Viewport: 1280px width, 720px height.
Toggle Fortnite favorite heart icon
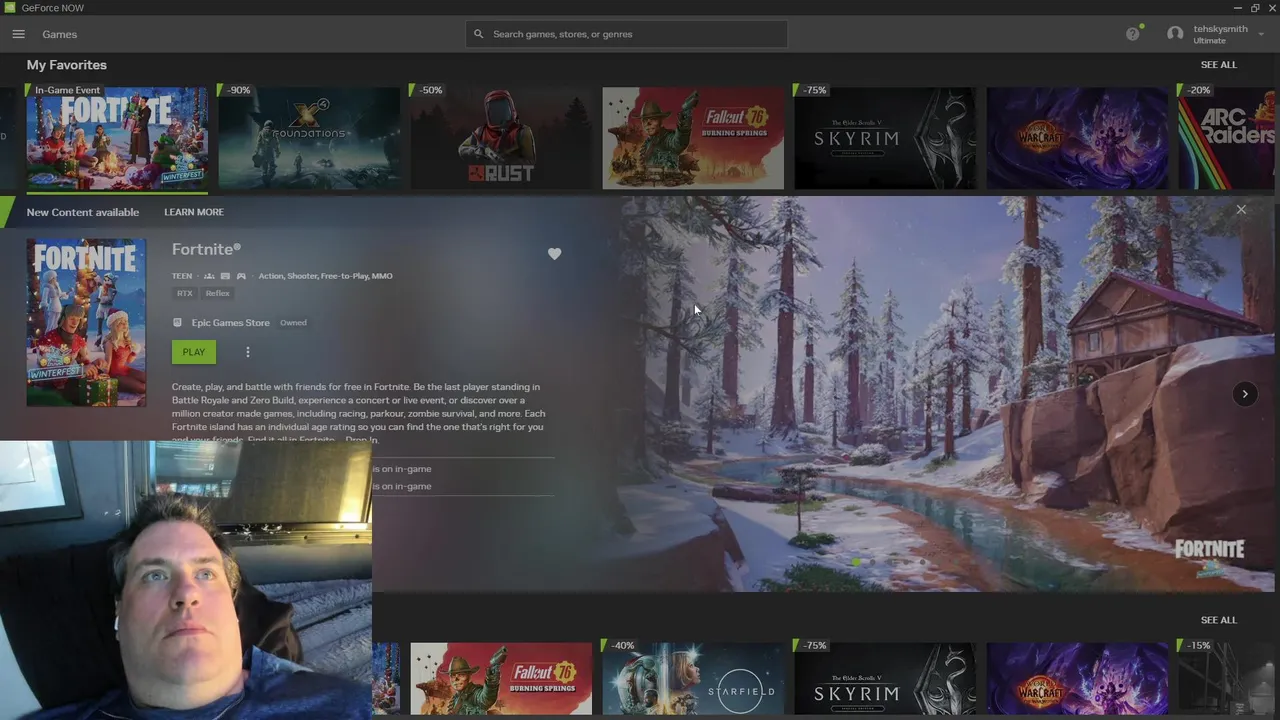click(554, 254)
